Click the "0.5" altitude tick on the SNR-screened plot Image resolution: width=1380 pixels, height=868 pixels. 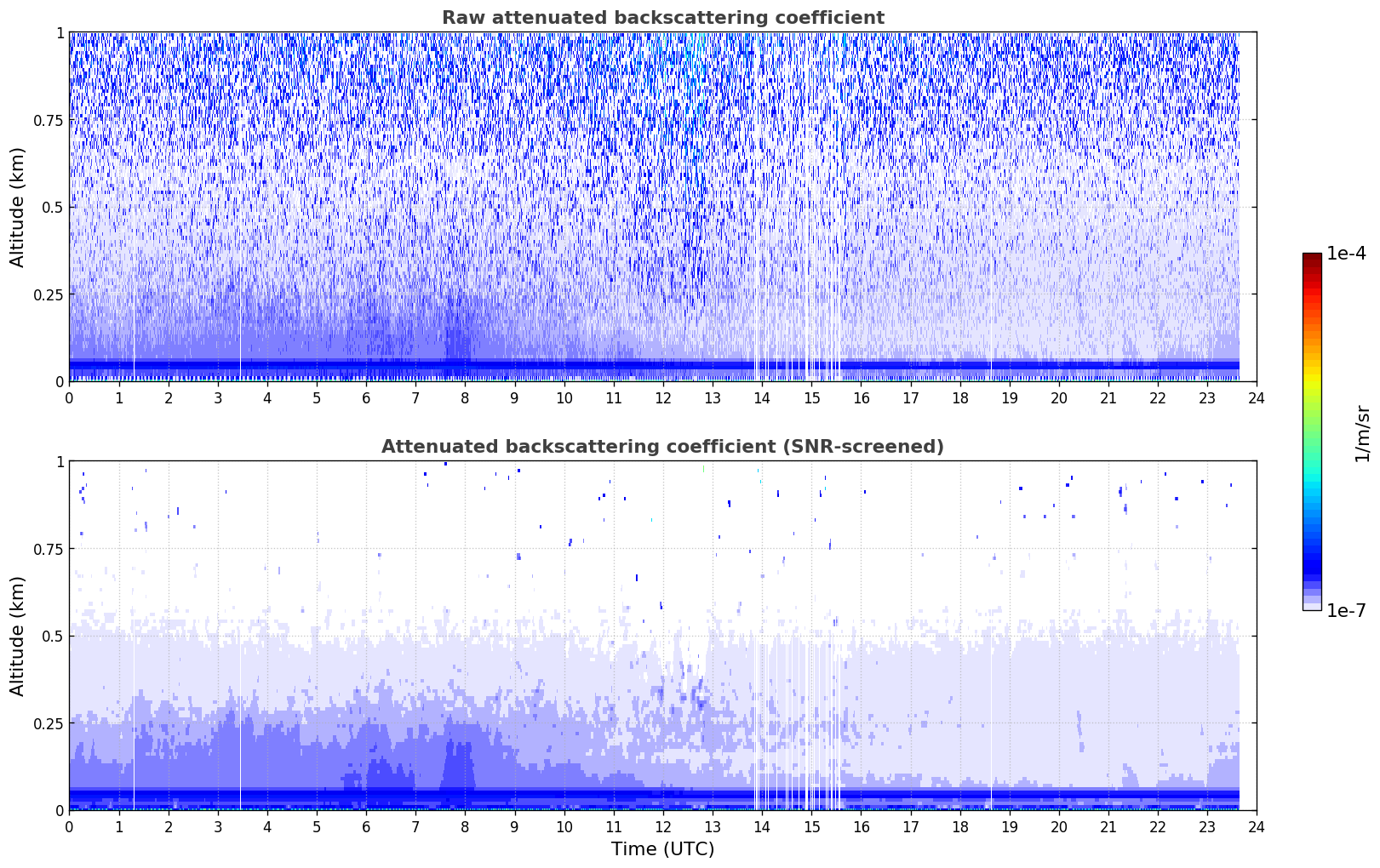(x=53, y=637)
